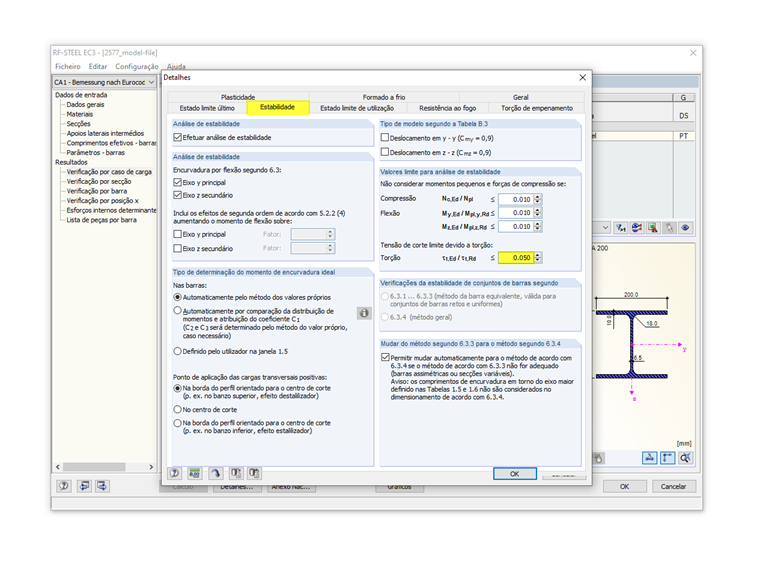The image size is (760, 570).
Task: Click the Compressão 0.010 input field
Action: [516, 199]
